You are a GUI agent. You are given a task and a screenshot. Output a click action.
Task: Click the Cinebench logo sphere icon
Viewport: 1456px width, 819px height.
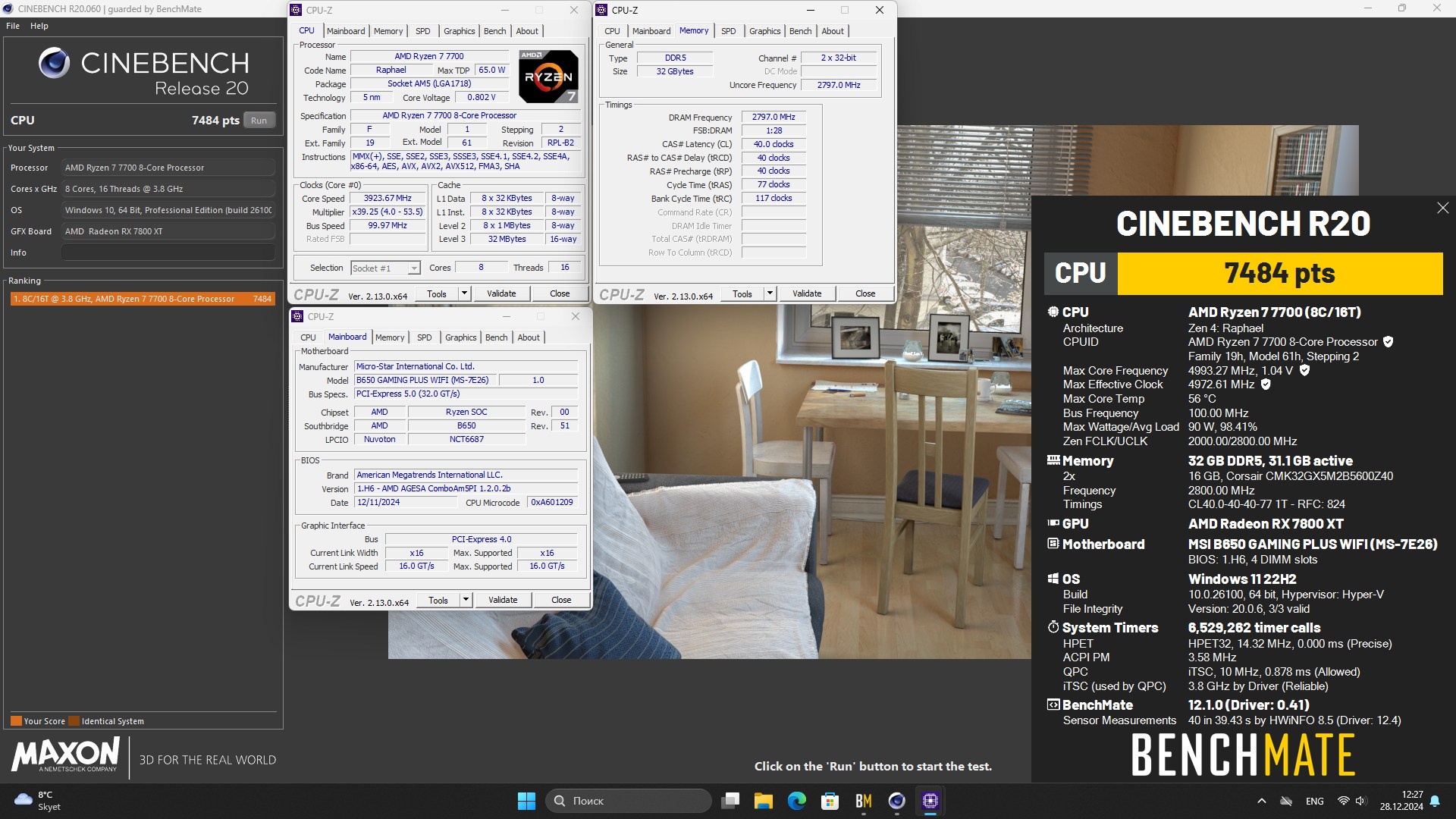(55, 63)
